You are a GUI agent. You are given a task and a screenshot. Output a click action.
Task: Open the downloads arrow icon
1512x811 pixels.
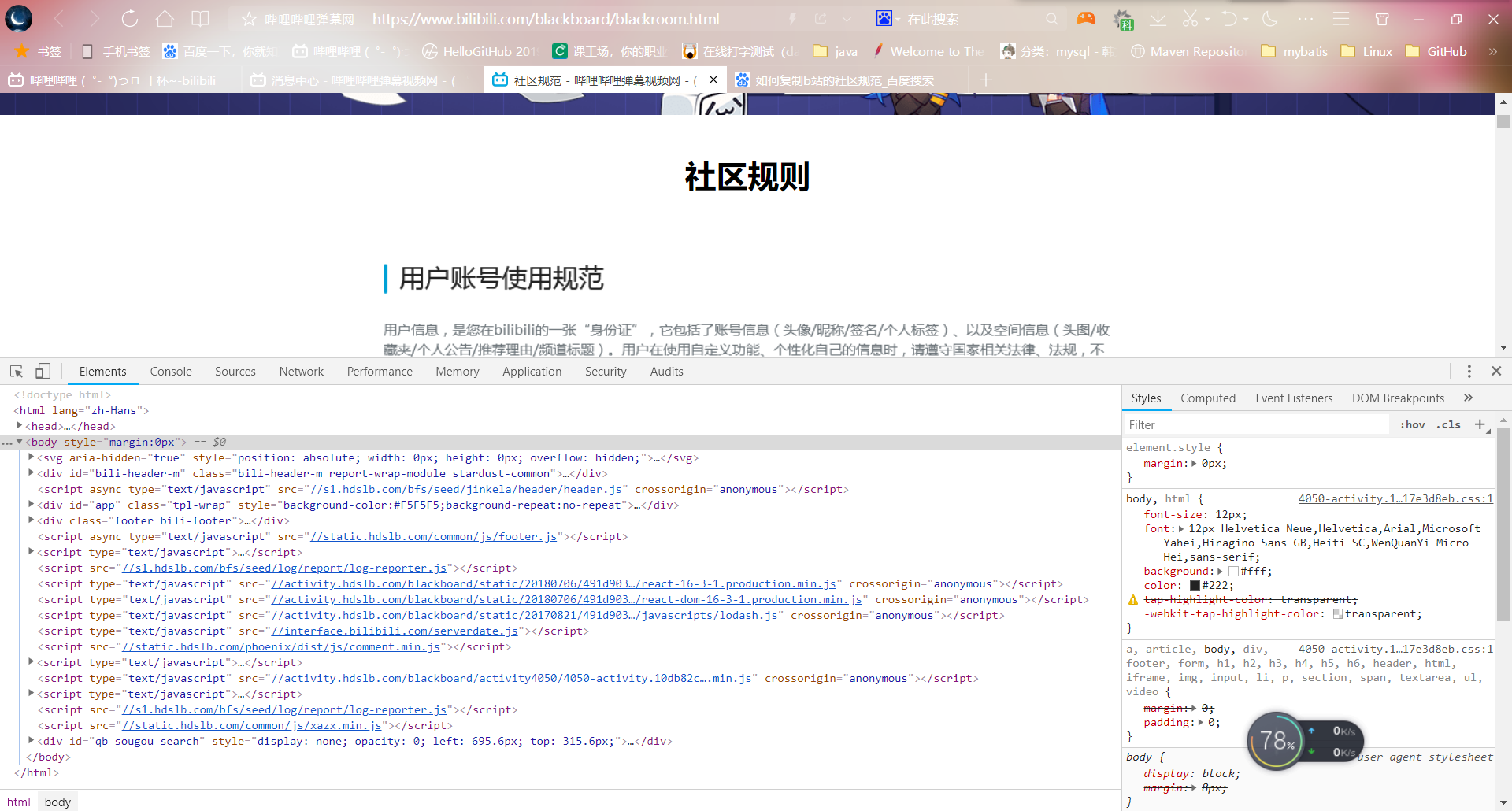(1158, 18)
